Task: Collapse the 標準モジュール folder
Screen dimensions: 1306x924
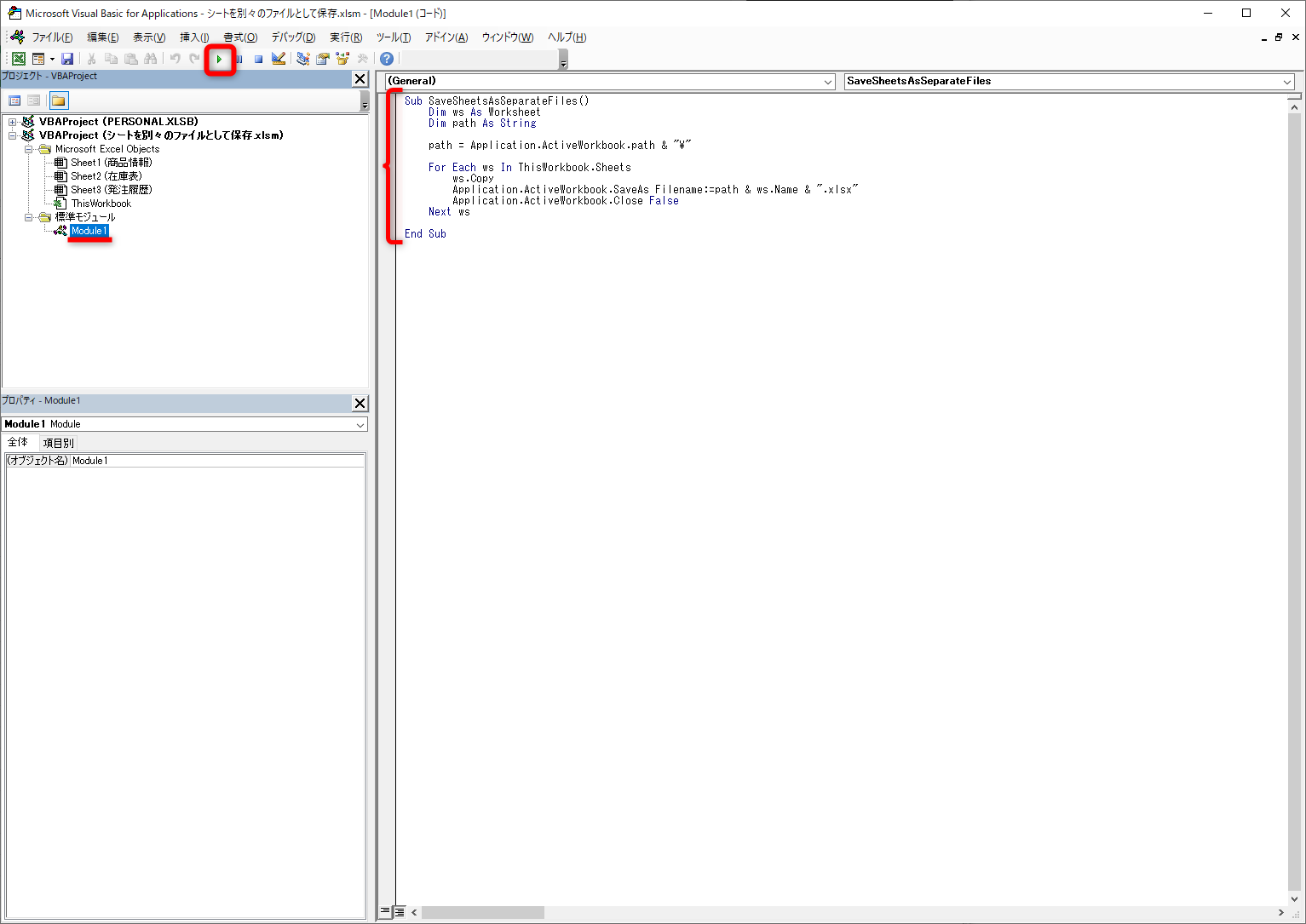Action: coord(28,217)
